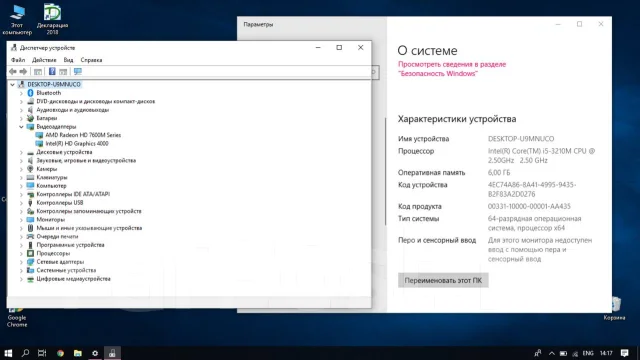The width and height of the screenshot is (640, 360).
Task: Click the Мыши и иные указывающие устройства icon
Action: pyautogui.click(x=30, y=228)
